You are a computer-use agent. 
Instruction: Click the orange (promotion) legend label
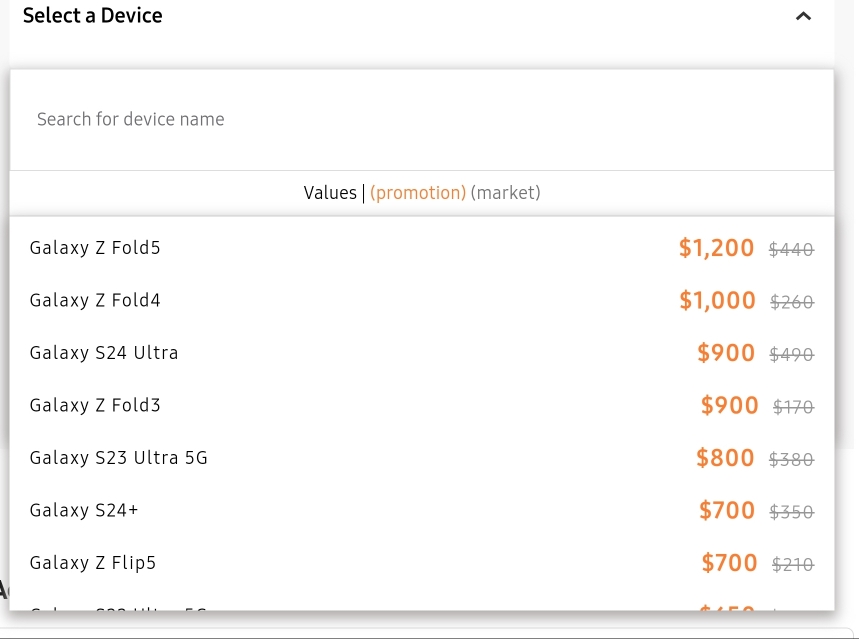418,193
